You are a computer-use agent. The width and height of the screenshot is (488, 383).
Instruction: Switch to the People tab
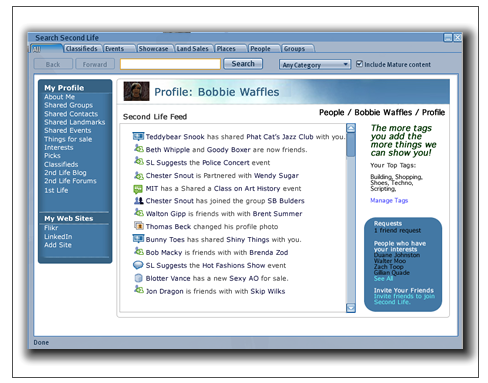(x=263, y=49)
